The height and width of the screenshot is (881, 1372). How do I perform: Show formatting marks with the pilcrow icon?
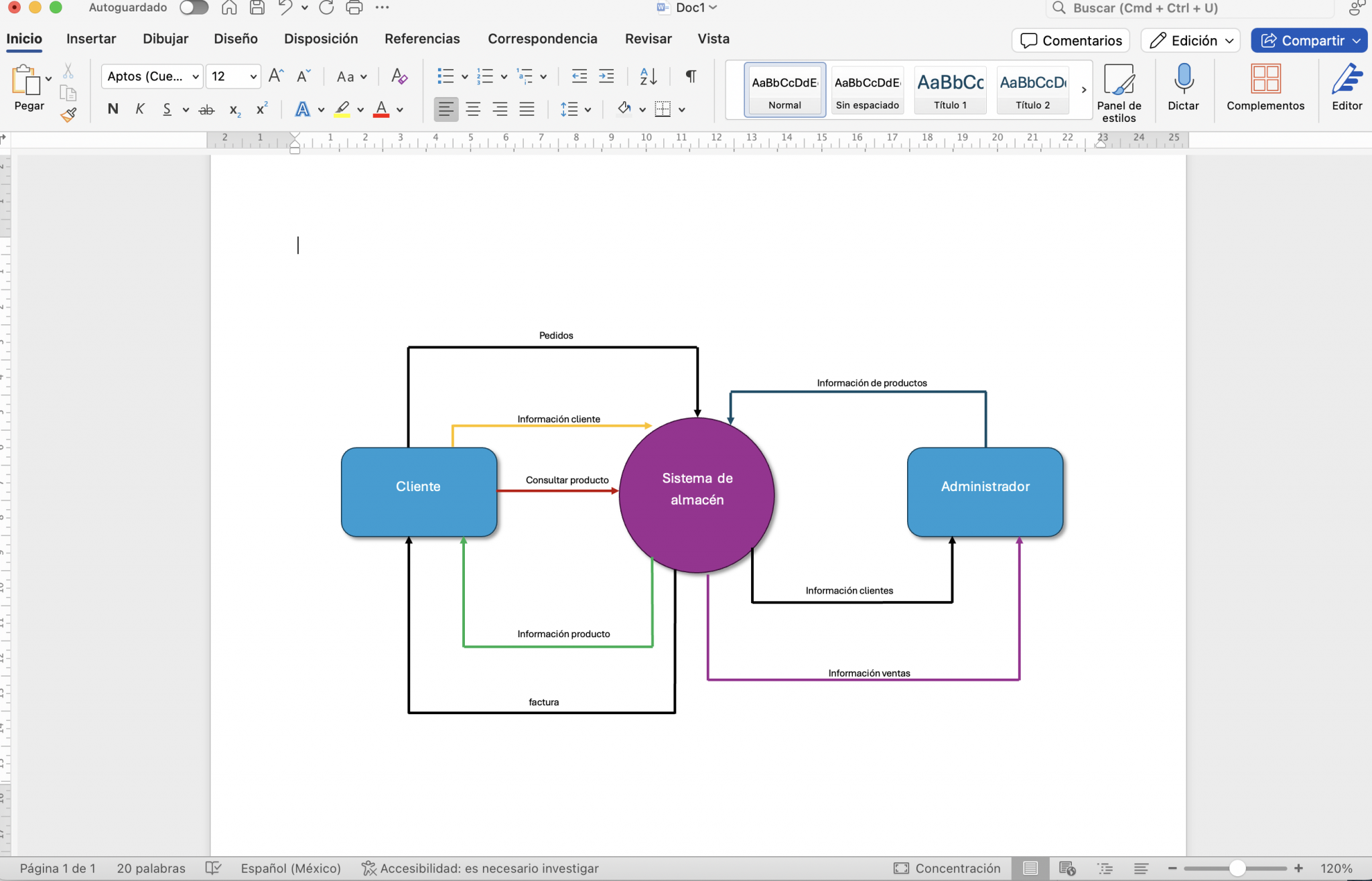pos(691,76)
